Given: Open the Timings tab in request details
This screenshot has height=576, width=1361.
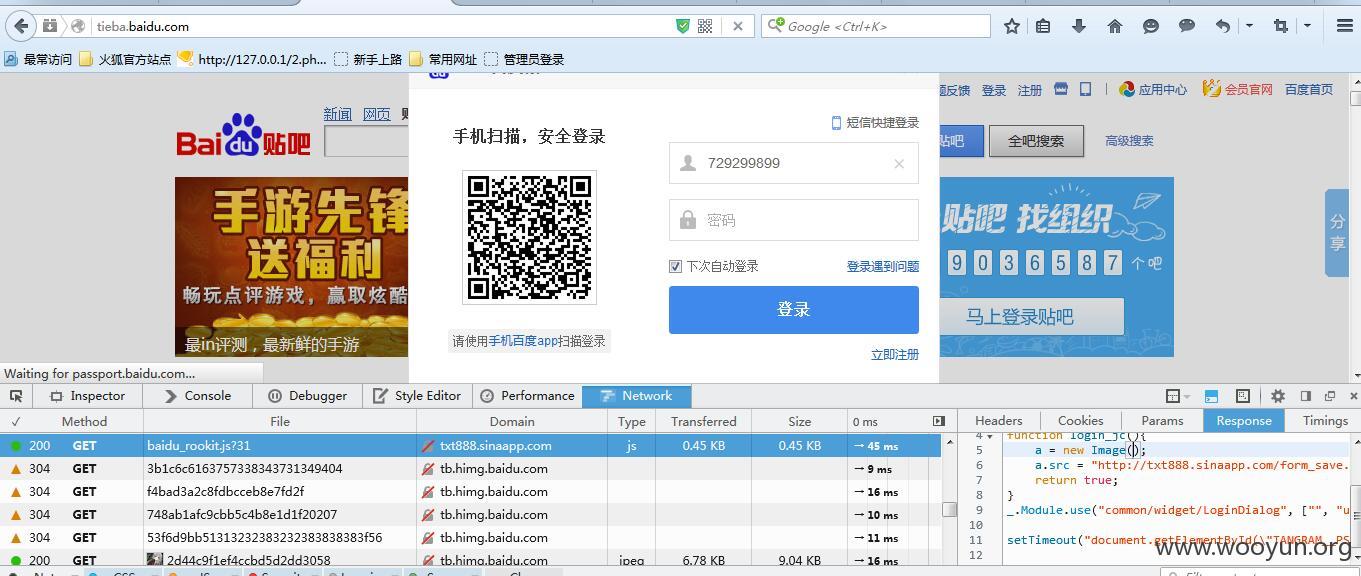Looking at the screenshot, I should point(1325,421).
